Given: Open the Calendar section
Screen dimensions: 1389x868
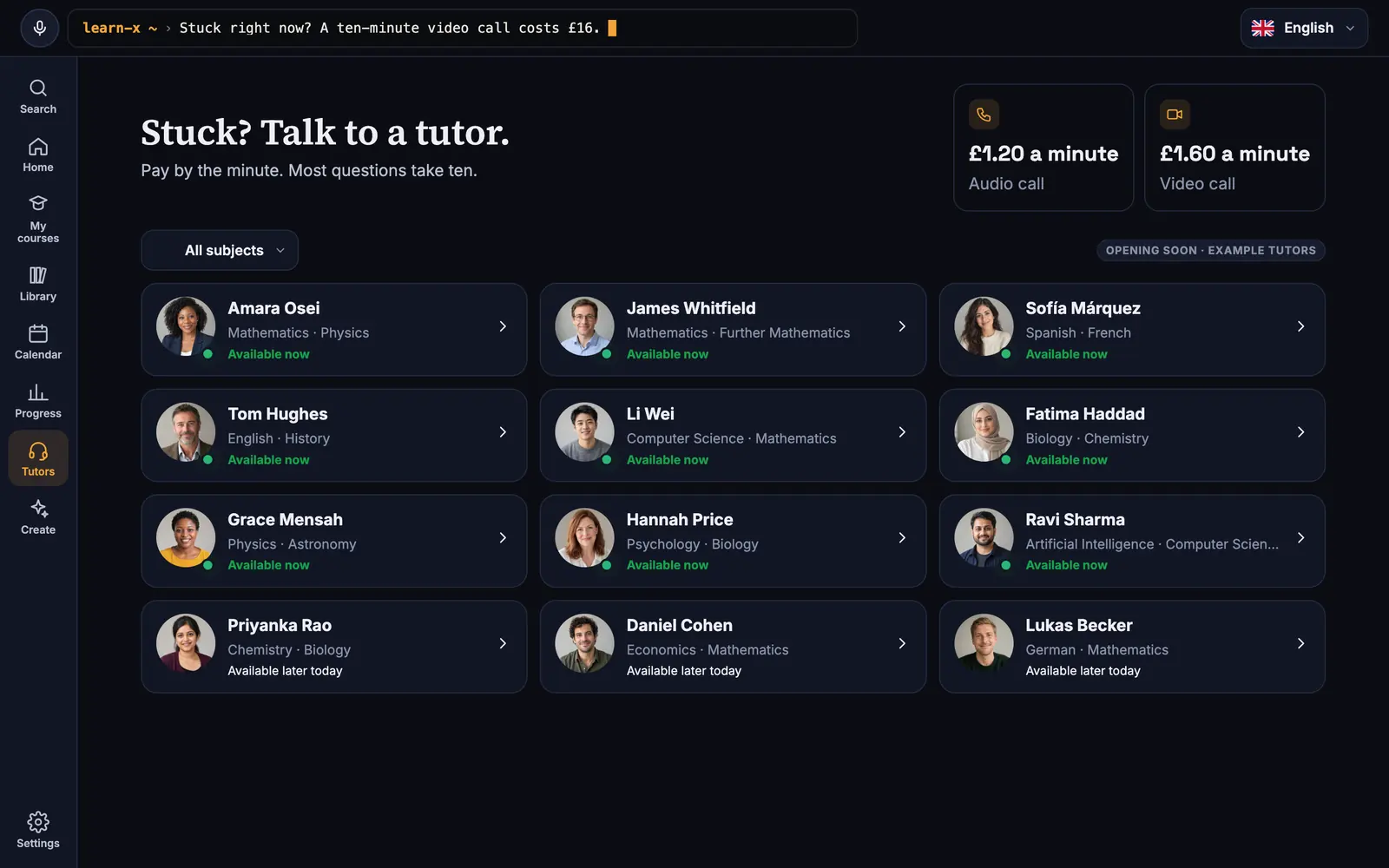Looking at the screenshot, I should pos(38,342).
